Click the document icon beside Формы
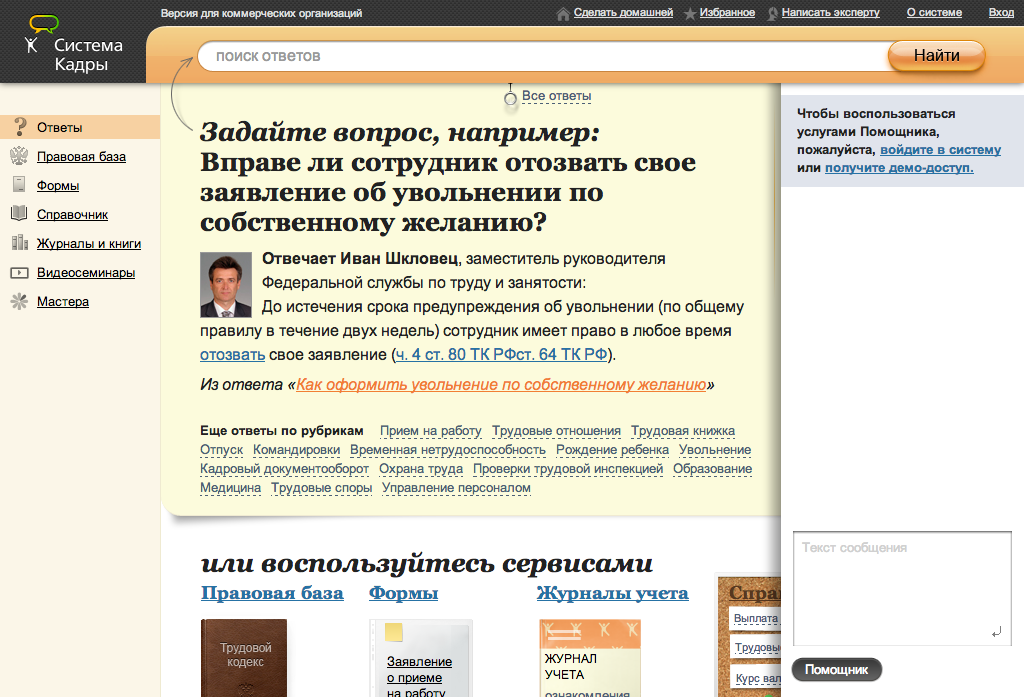Viewport: 1024px width, 697px height. pyautogui.click(x=19, y=185)
